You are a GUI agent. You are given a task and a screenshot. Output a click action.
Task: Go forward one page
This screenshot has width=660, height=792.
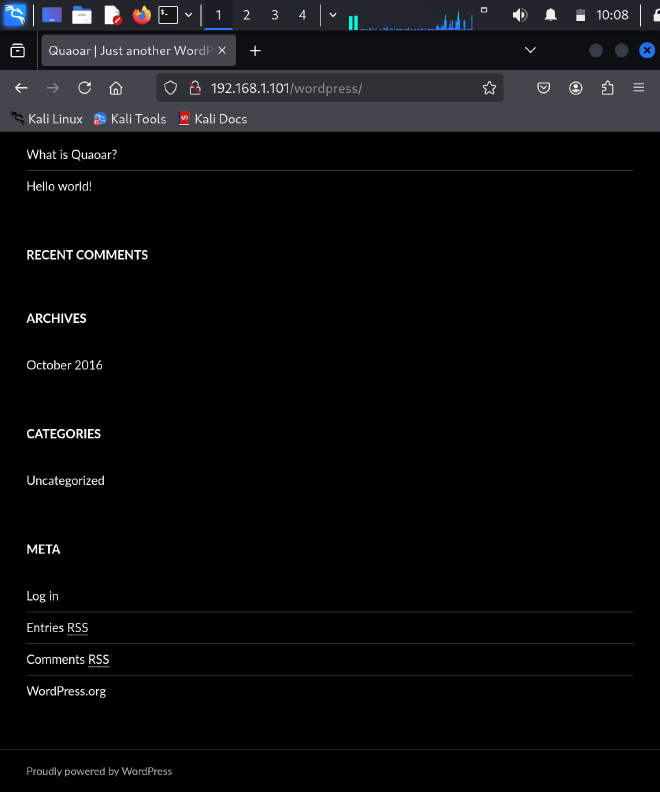pyautogui.click(x=53, y=88)
